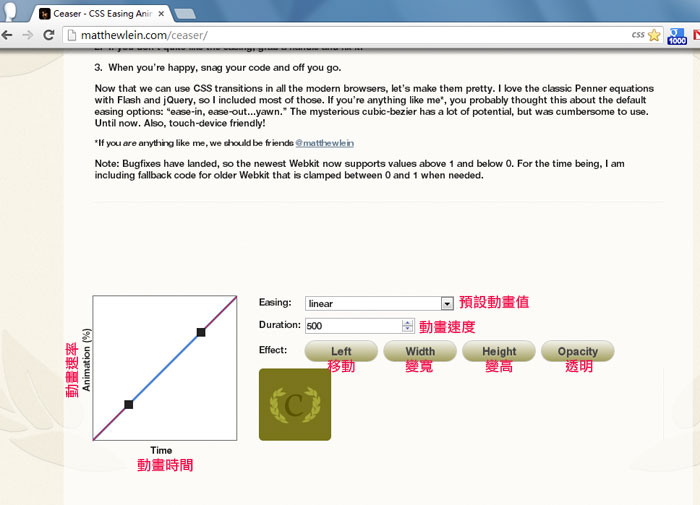This screenshot has width=700, height=505.
Task: Click the blue 1000 extension icon
Action: [677, 36]
